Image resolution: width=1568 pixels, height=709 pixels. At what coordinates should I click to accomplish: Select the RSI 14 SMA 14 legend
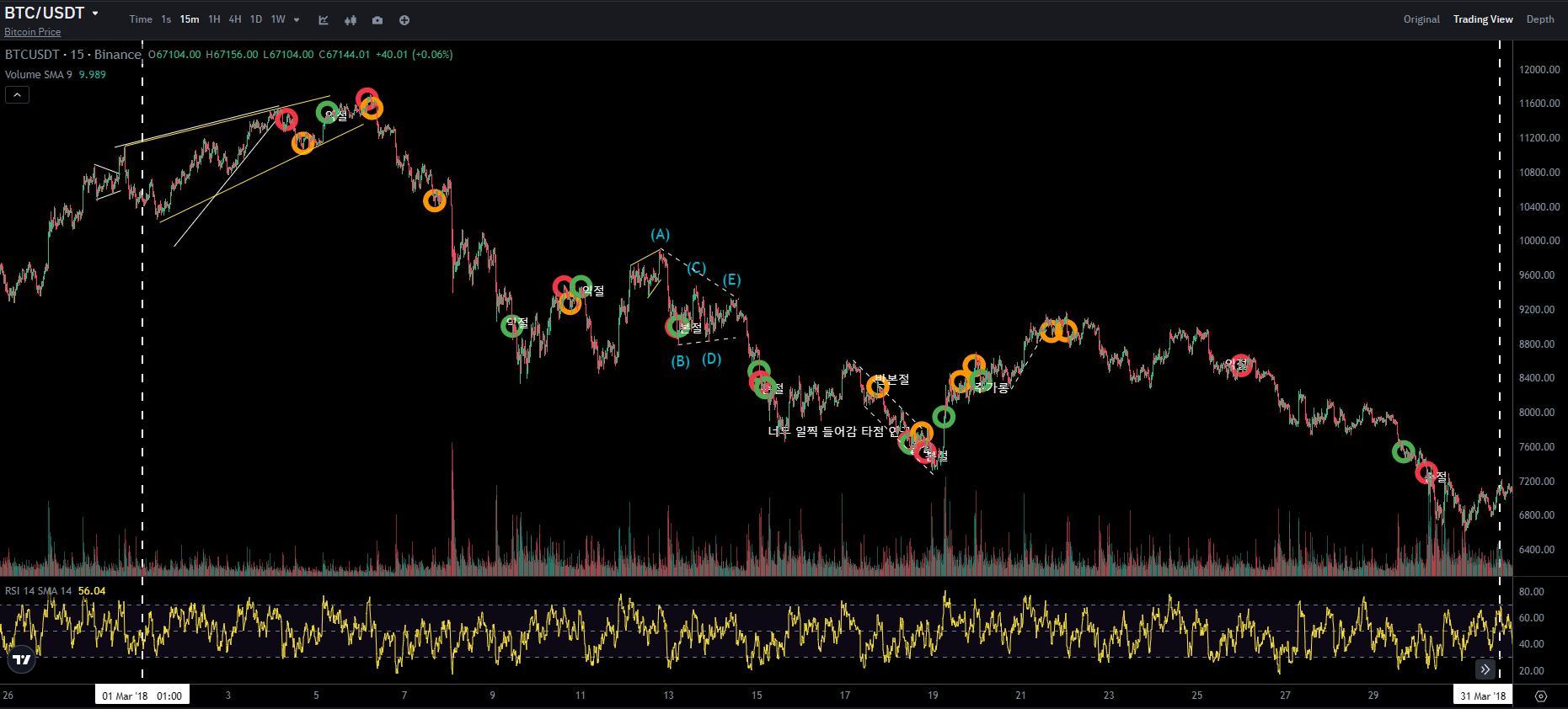[x=39, y=591]
